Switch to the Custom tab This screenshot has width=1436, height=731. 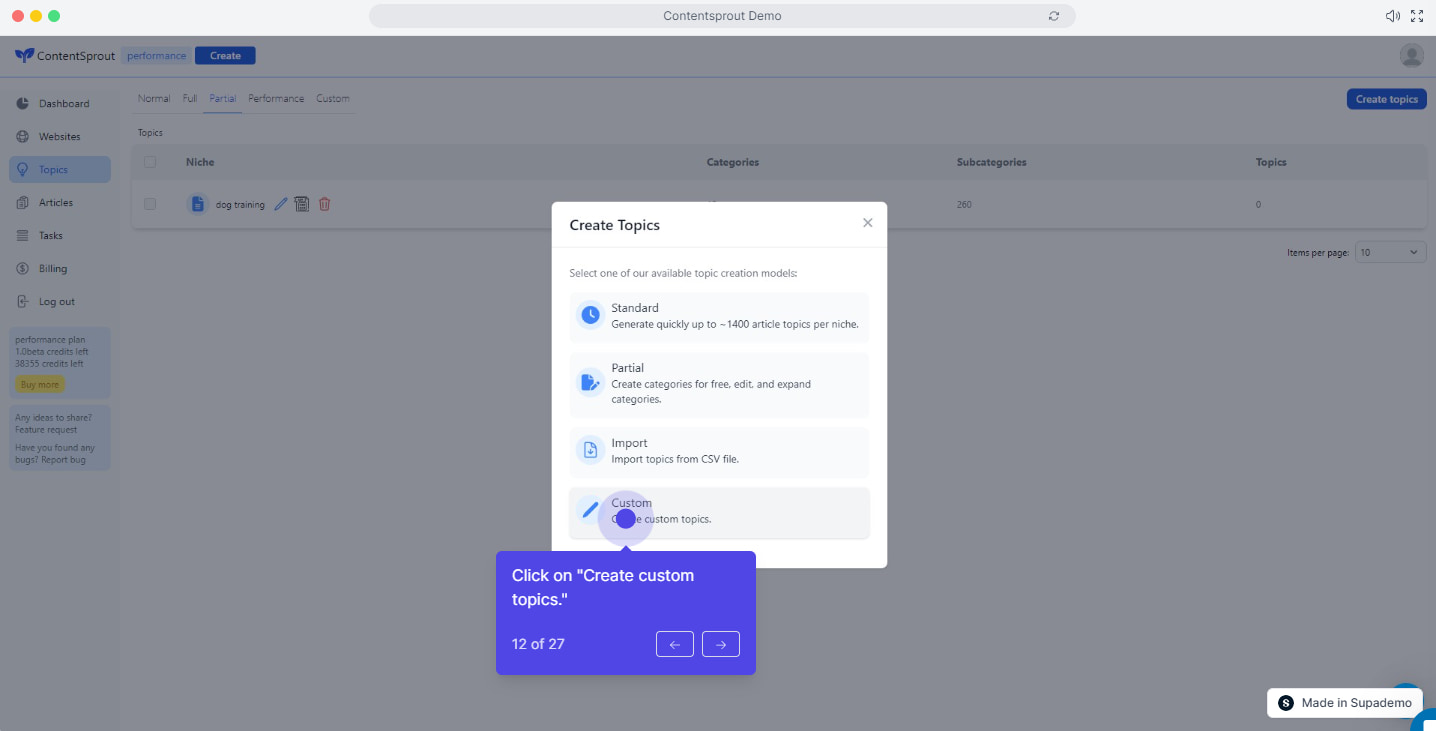[333, 98]
